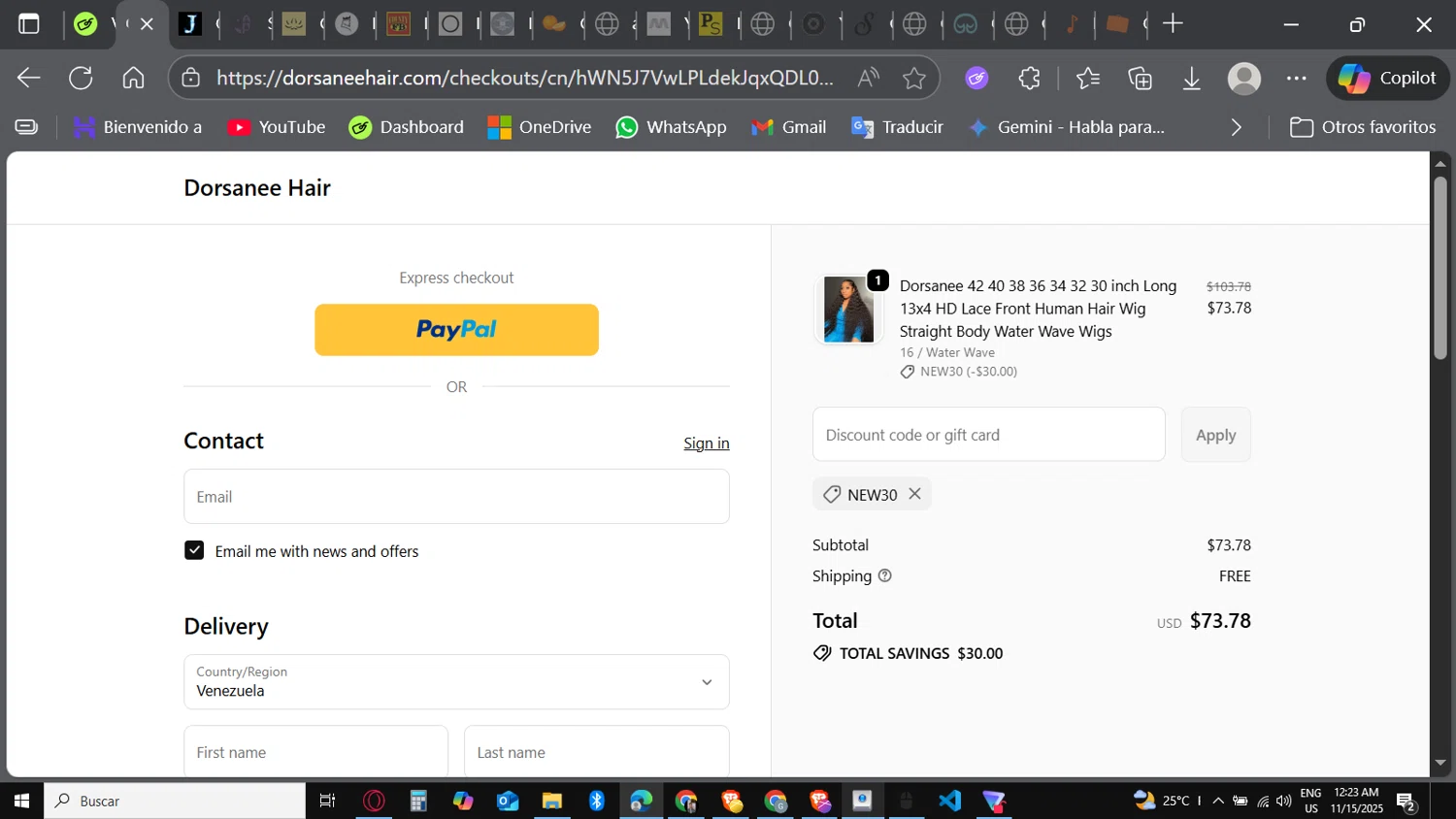1456x819 pixels.
Task: Switch to the J icon tab
Action: (x=191, y=24)
